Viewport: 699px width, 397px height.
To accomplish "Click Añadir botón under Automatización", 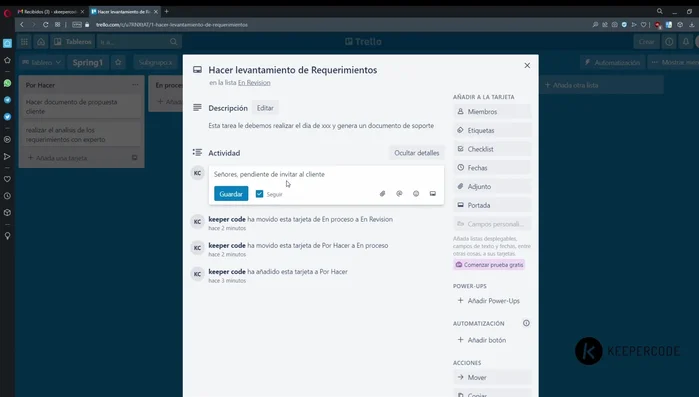I will 492,340.
